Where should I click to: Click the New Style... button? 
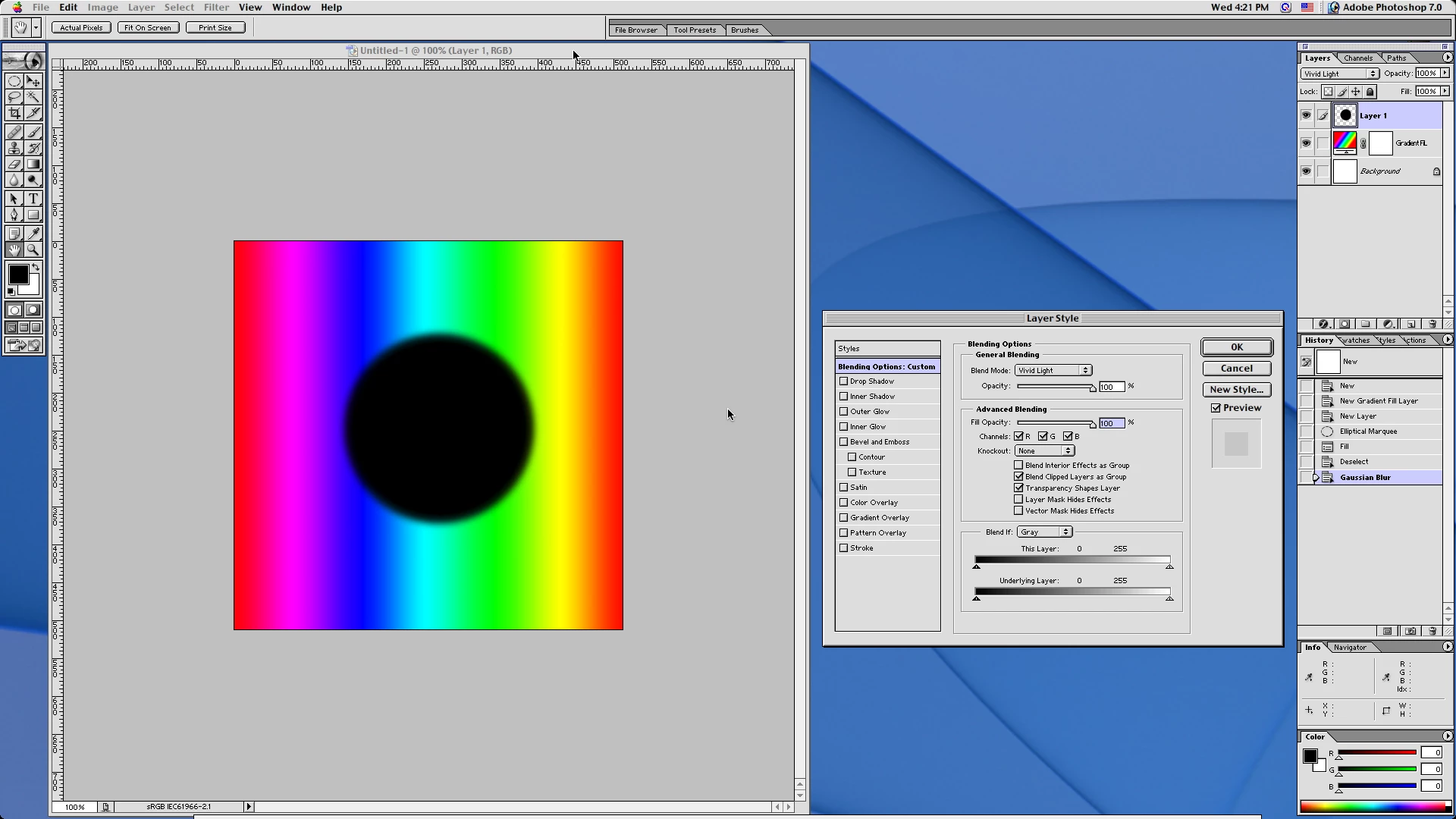[1236, 390]
